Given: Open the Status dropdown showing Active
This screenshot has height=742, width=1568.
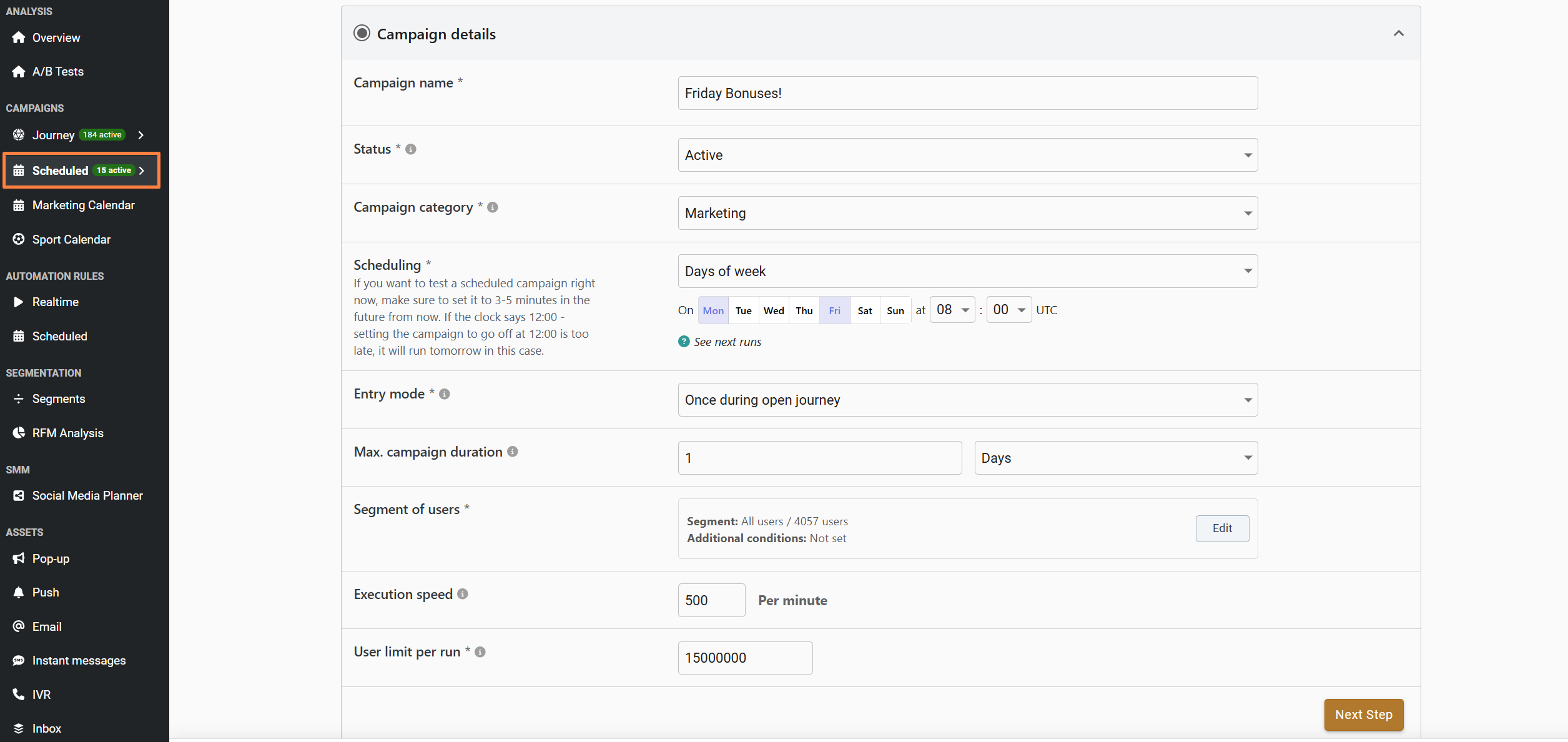Looking at the screenshot, I should tap(967, 155).
